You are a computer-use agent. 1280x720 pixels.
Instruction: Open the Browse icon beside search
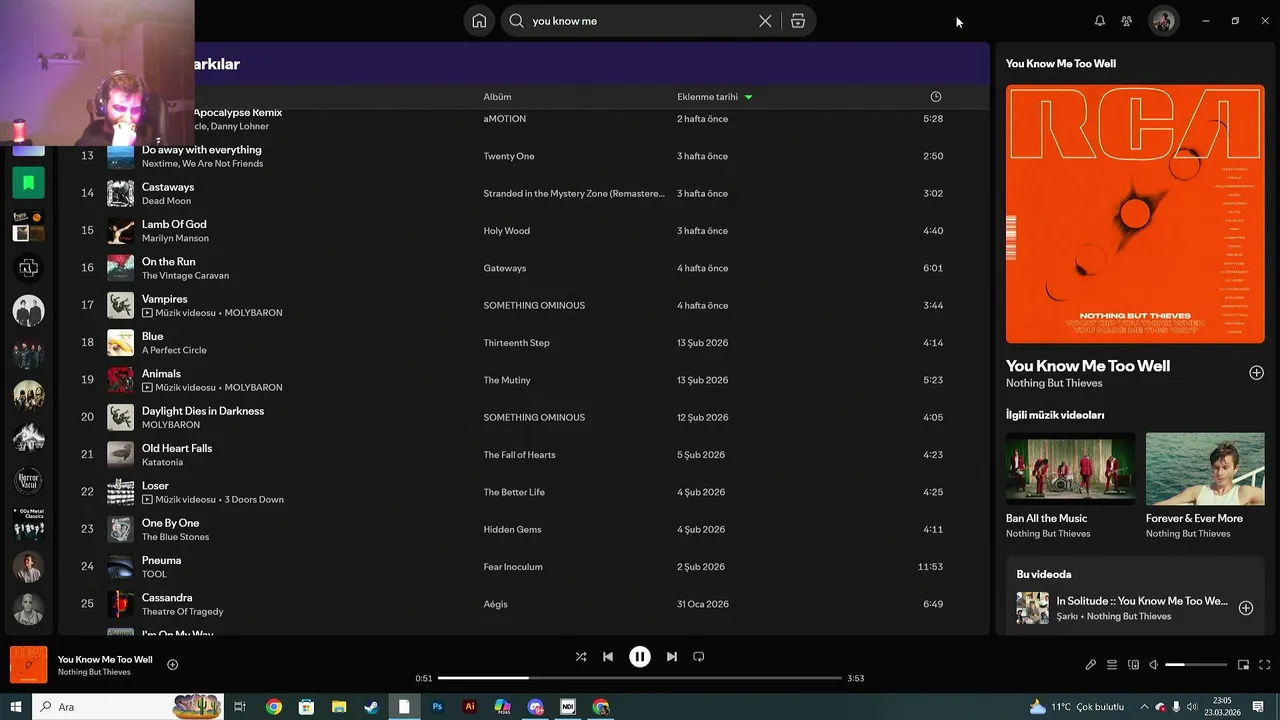798,21
